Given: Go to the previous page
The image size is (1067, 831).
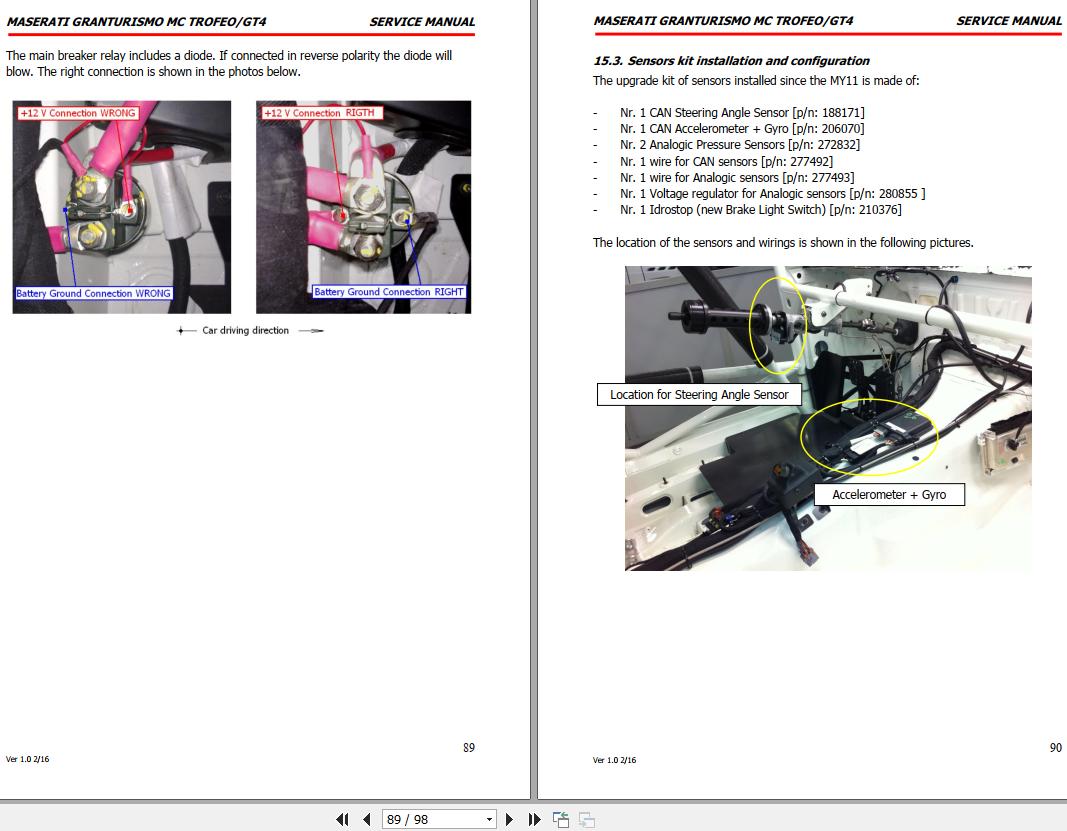Looking at the screenshot, I should point(367,819).
